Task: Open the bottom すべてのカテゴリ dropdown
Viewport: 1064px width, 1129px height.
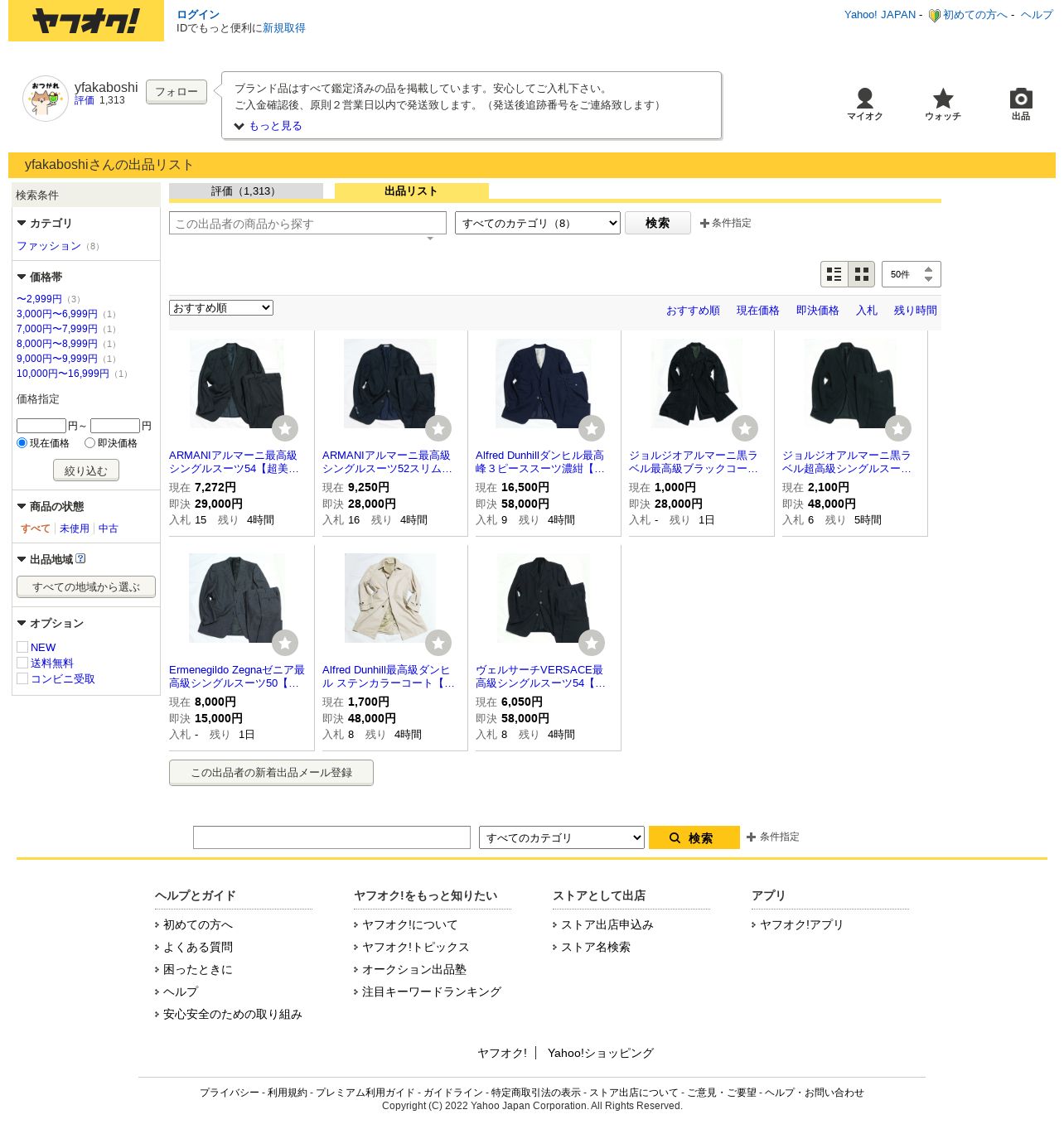Action: [x=562, y=837]
